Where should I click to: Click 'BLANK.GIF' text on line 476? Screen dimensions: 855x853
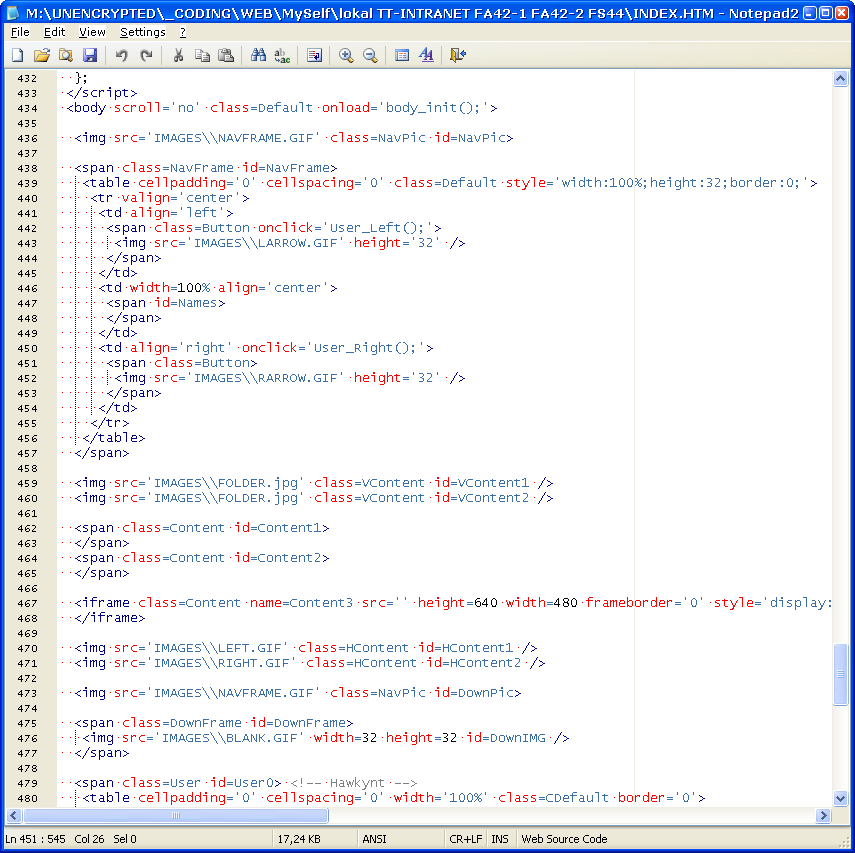point(261,738)
